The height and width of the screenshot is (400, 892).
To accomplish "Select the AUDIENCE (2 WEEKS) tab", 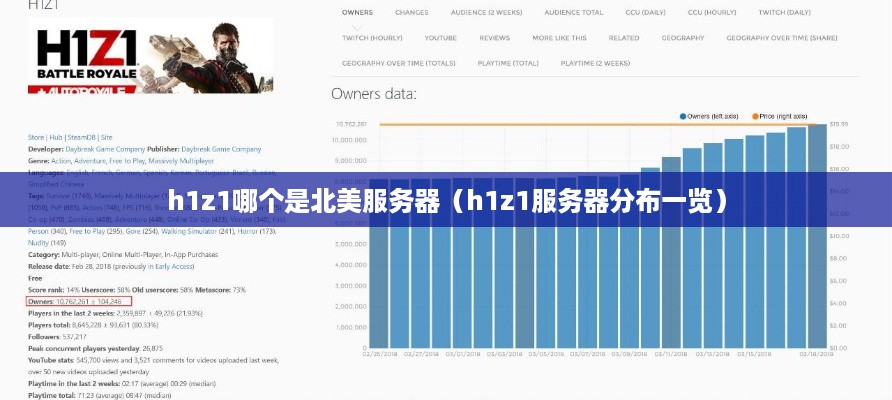I will (486, 13).
